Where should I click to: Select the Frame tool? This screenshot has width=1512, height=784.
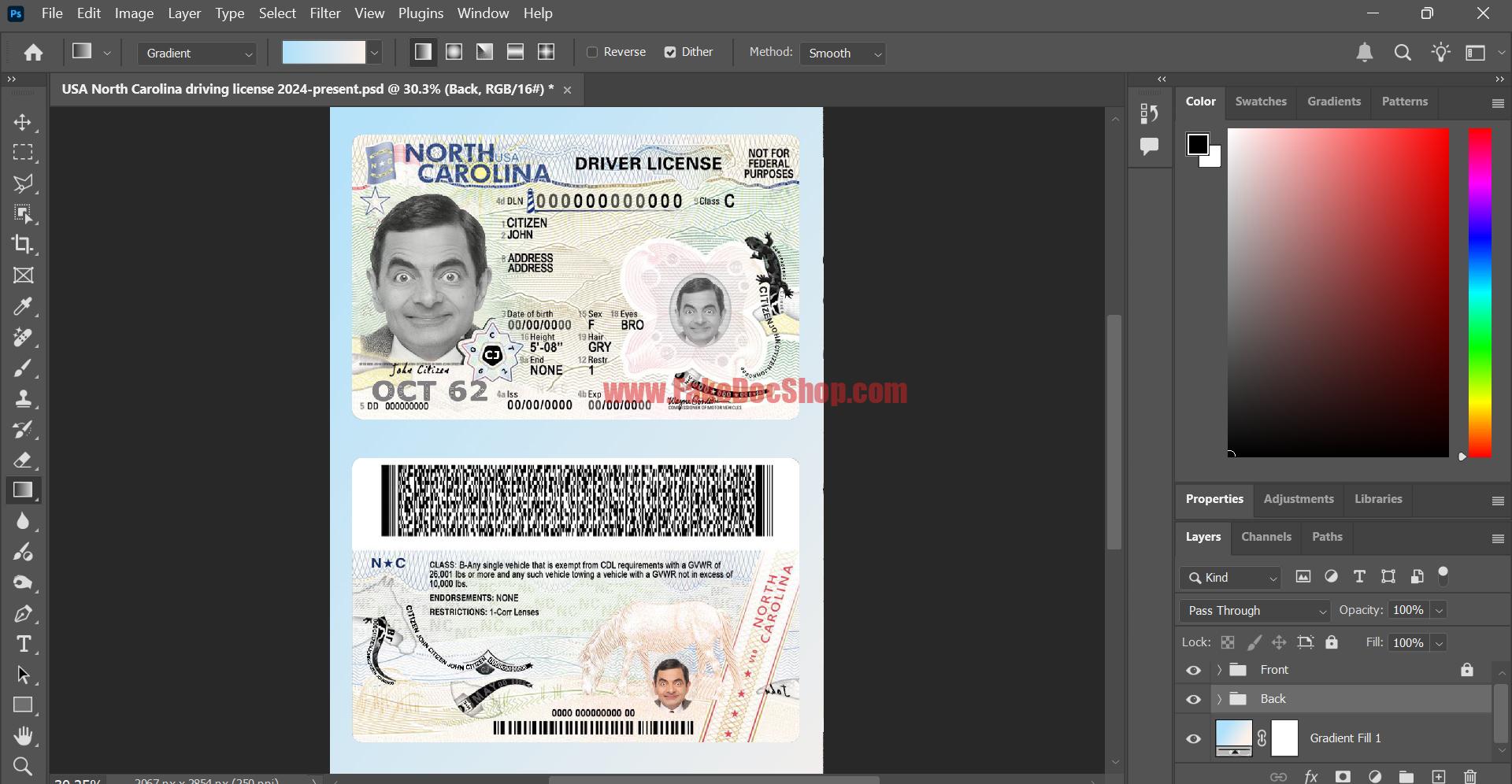(23, 276)
